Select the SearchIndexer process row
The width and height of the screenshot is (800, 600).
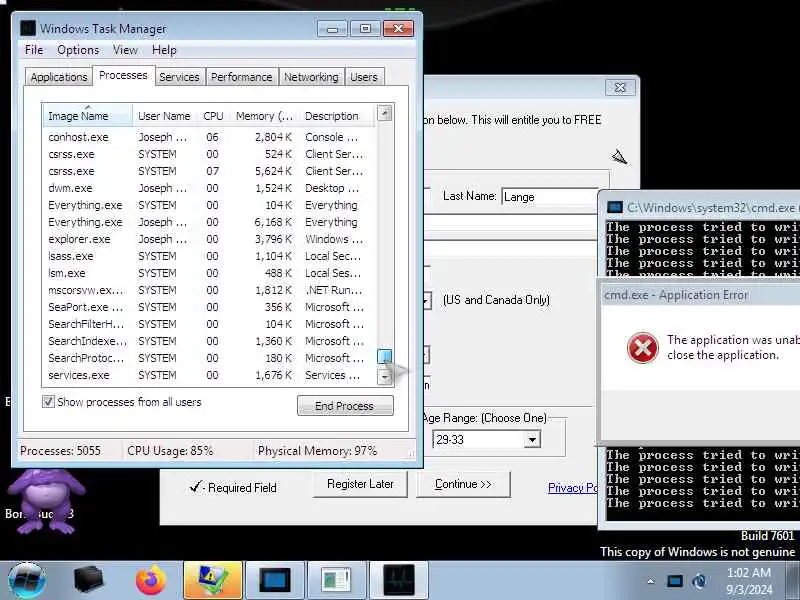coord(209,341)
